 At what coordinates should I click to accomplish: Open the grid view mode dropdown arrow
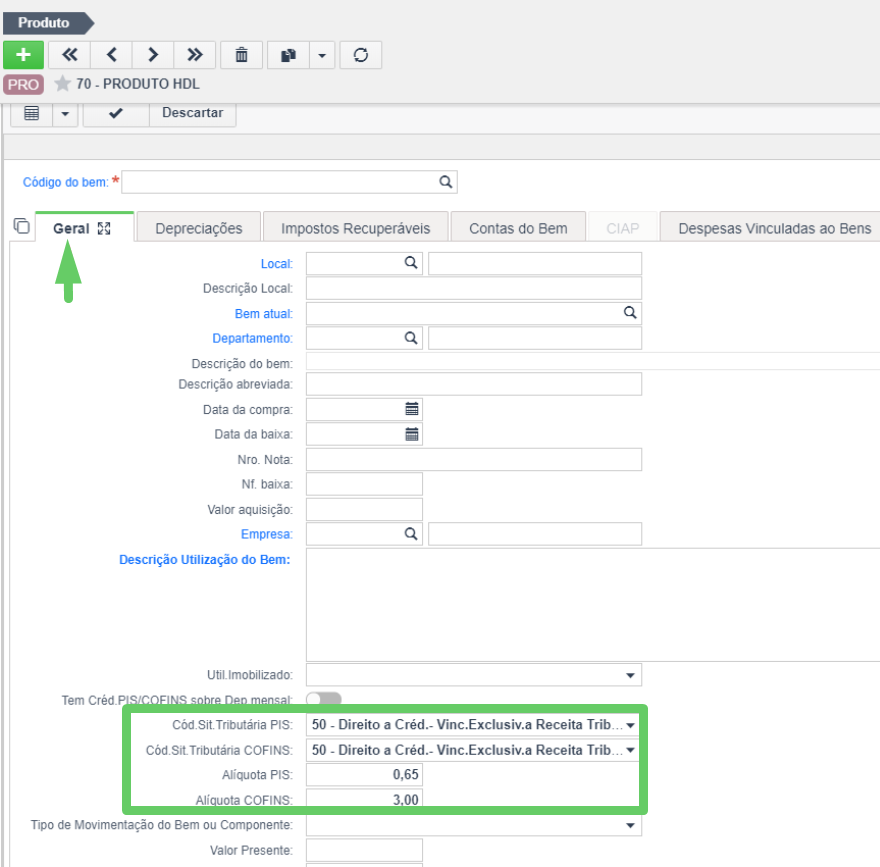[65, 113]
